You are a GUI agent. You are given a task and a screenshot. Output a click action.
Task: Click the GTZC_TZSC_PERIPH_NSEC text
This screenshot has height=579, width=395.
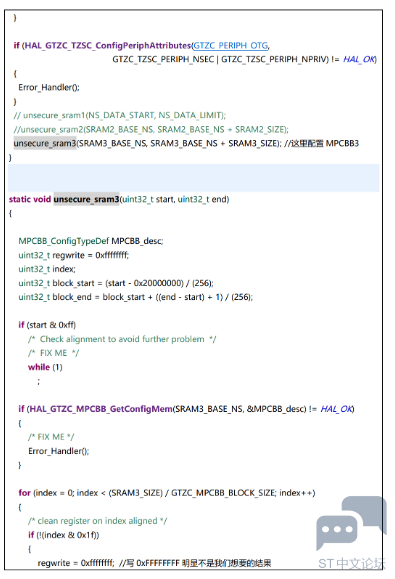[x=163, y=59]
